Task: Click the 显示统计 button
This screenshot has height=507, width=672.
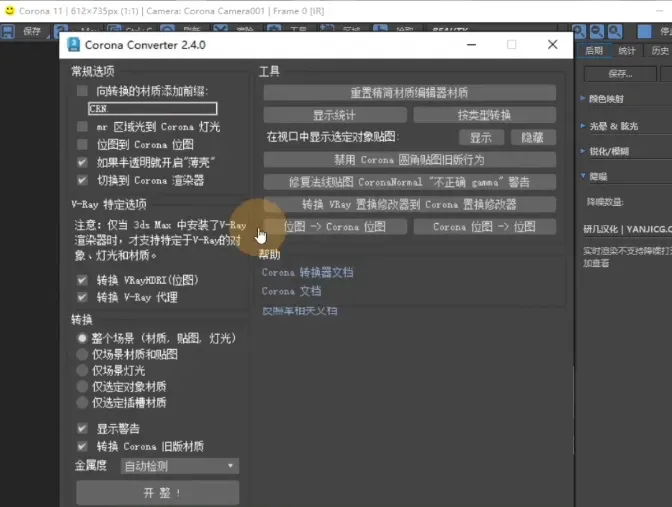Action: pos(335,115)
